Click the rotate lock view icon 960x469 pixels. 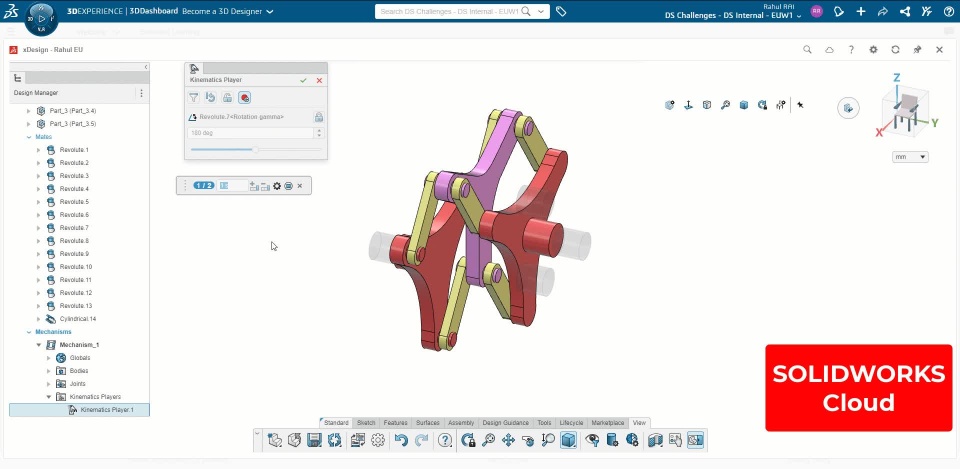coord(468,440)
